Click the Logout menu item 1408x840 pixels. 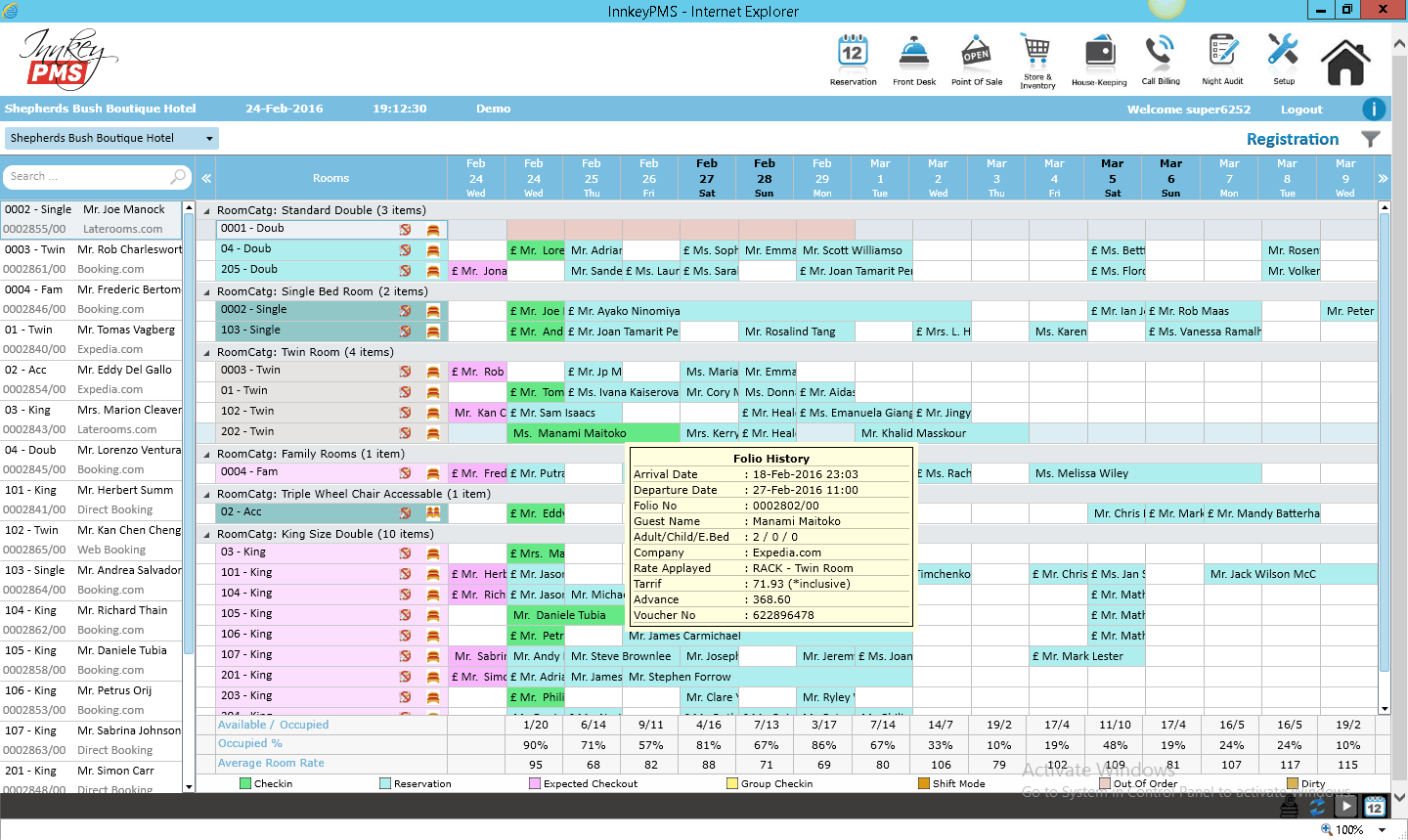tap(1300, 109)
